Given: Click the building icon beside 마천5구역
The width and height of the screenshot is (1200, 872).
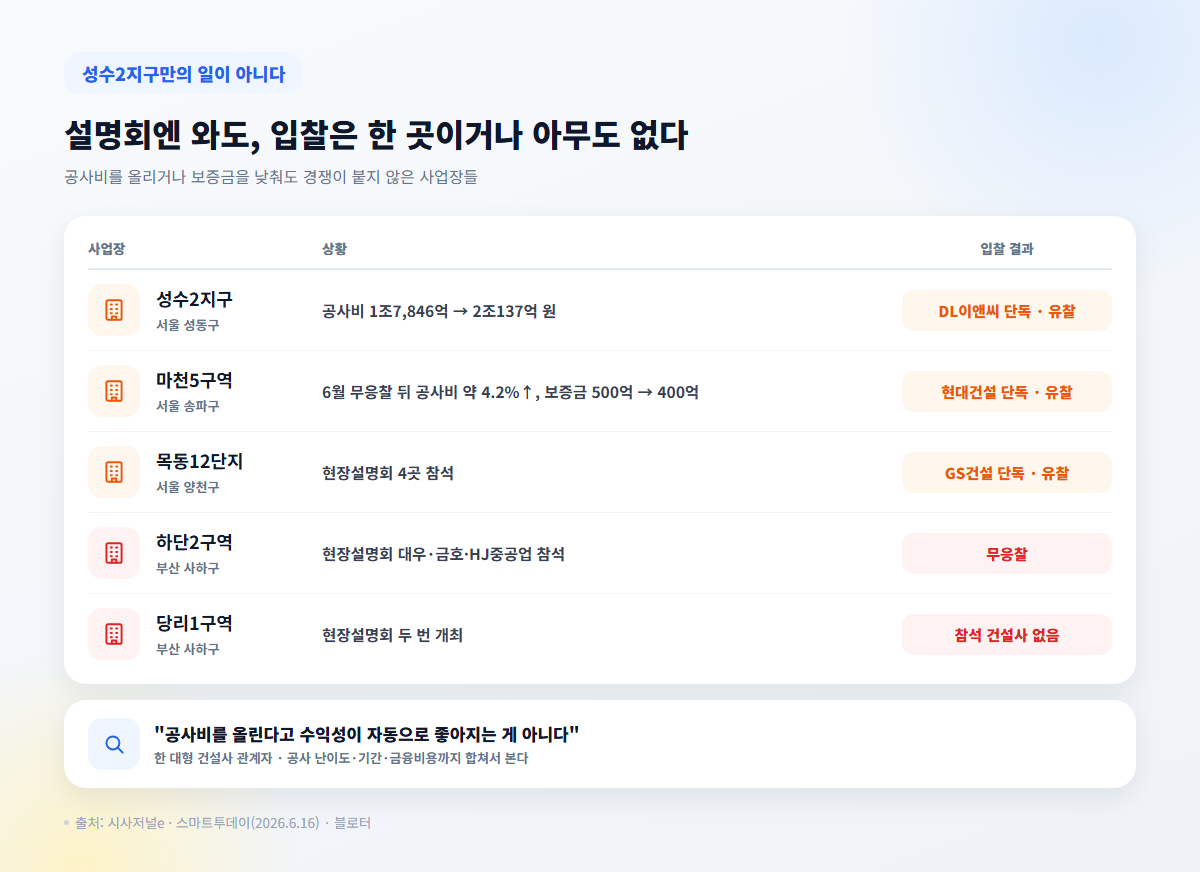Looking at the screenshot, I should click(114, 391).
